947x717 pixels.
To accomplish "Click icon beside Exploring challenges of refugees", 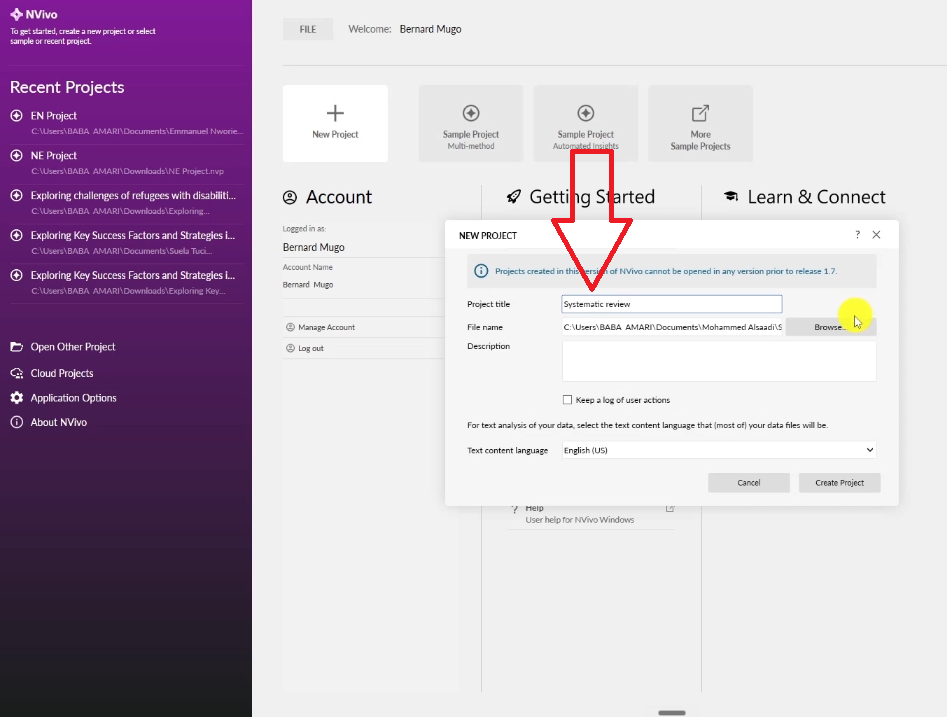I will 16,195.
